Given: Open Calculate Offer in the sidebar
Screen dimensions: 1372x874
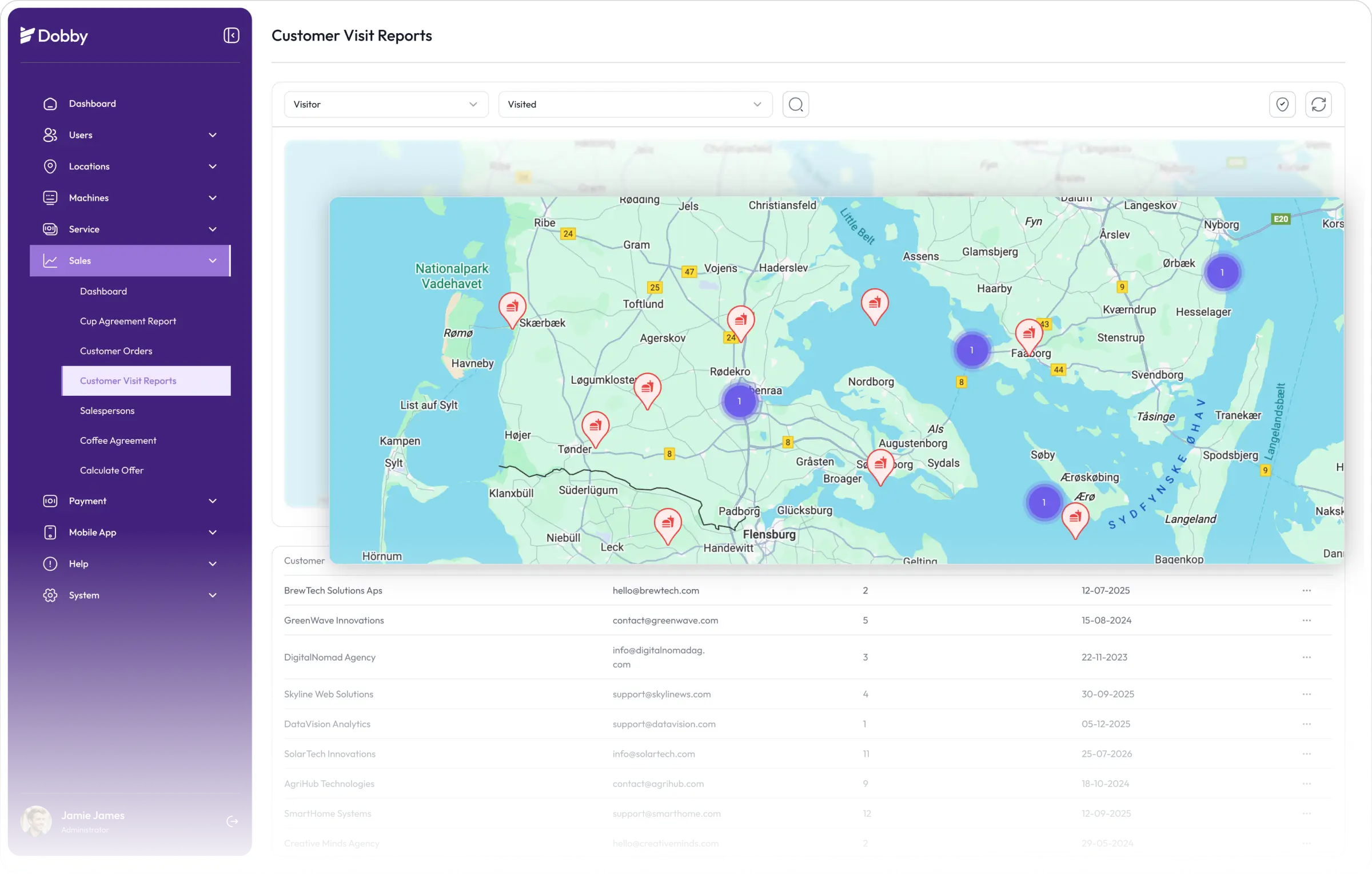Looking at the screenshot, I should tap(111, 470).
